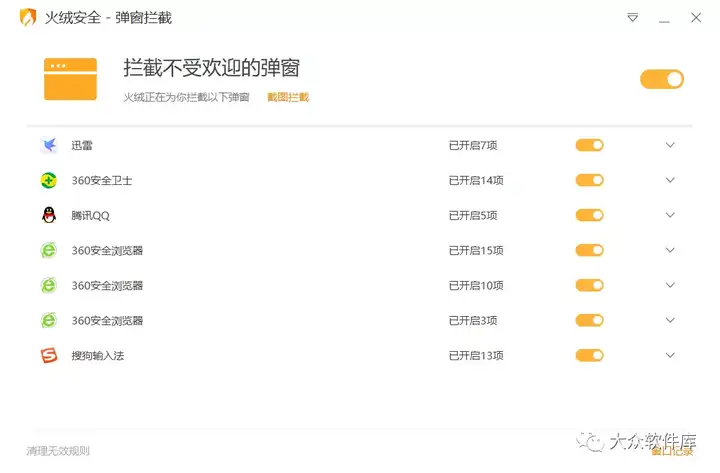The image size is (720, 473).
Task: Turn off 搜狗输入法 blocking switch
Action: [x=590, y=355]
